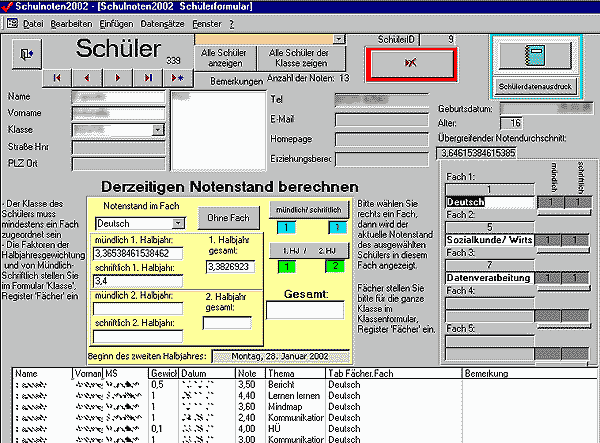Jump to the last student record

click(148, 77)
